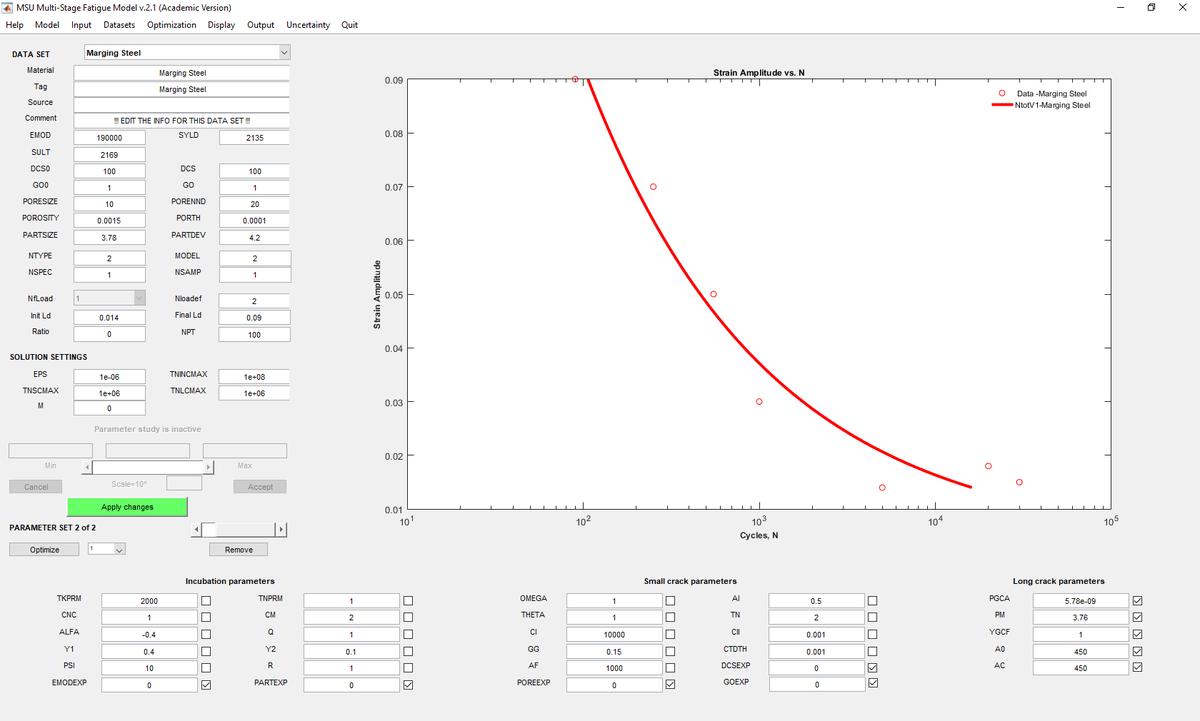Image resolution: width=1200 pixels, height=721 pixels.
Task: Click the SYLD value field
Action: pyautogui.click(x=254, y=137)
